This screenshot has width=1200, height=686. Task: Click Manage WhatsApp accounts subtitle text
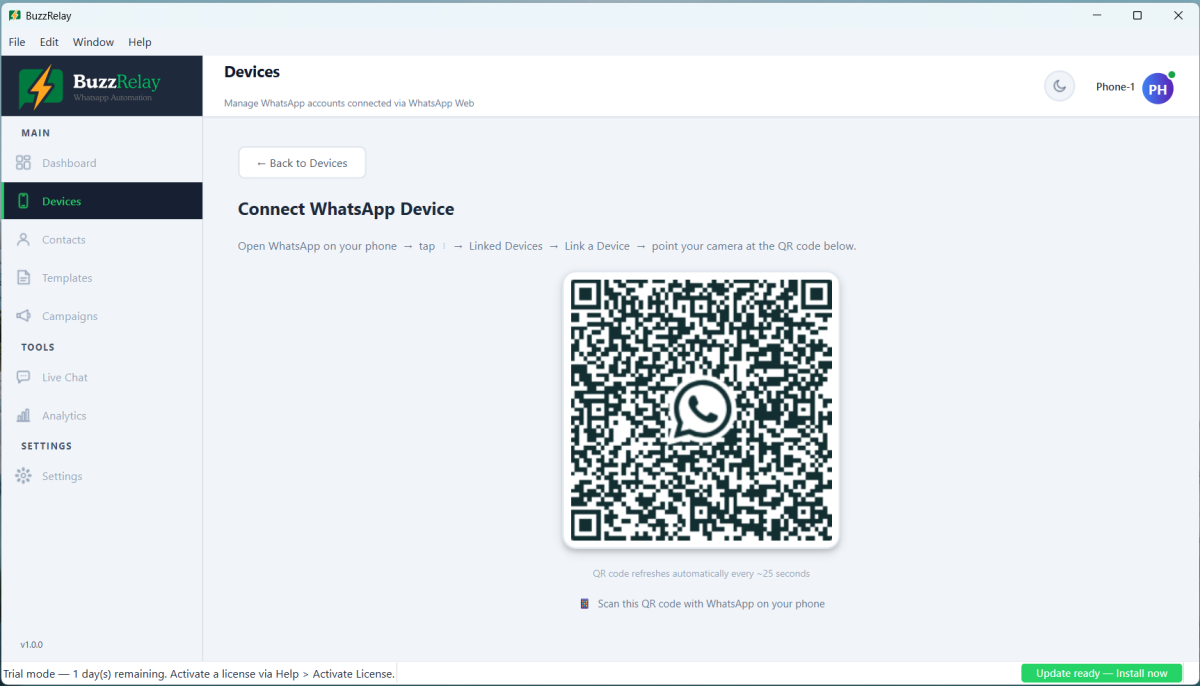coord(349,103)
